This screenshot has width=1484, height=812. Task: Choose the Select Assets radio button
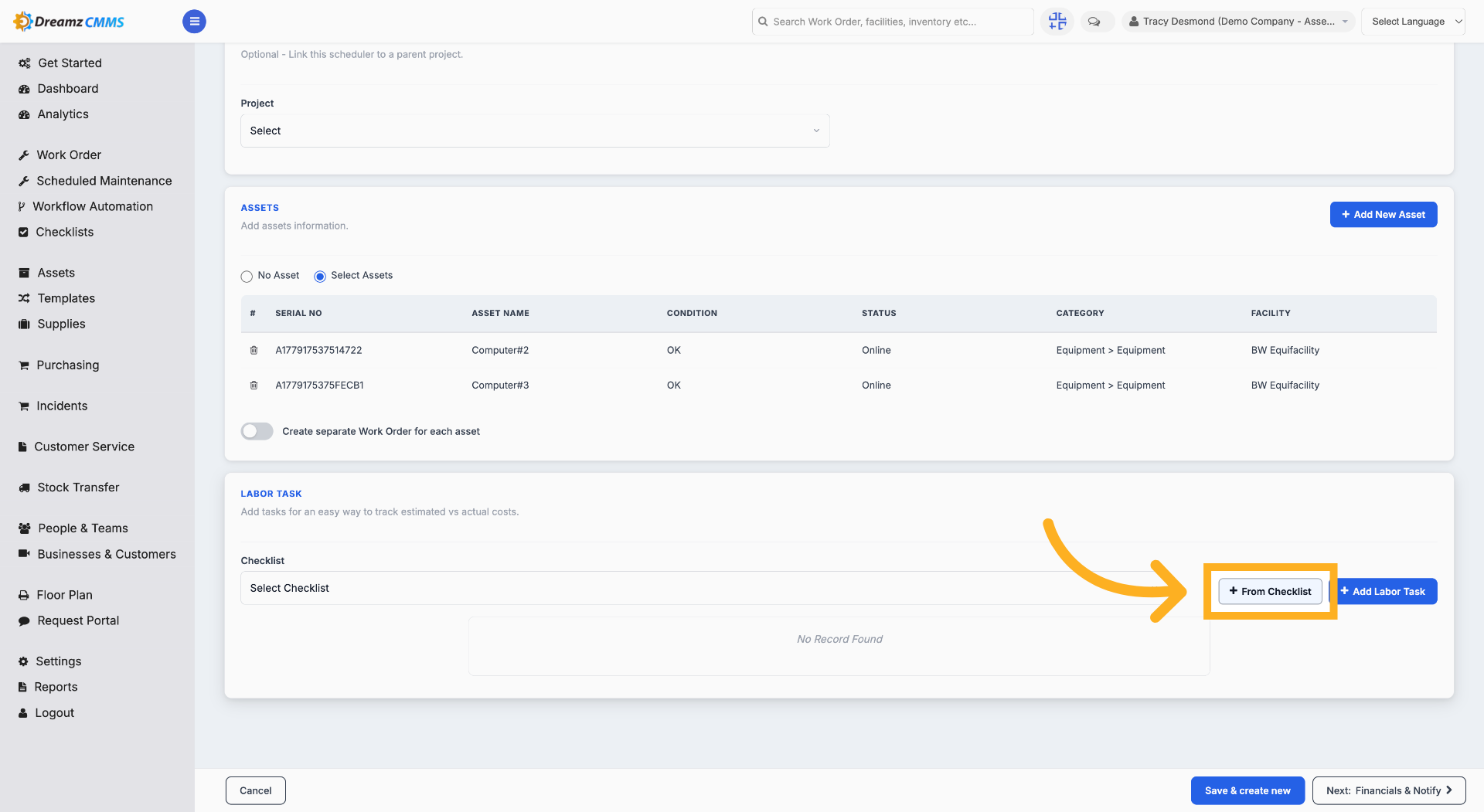[320, 276]
